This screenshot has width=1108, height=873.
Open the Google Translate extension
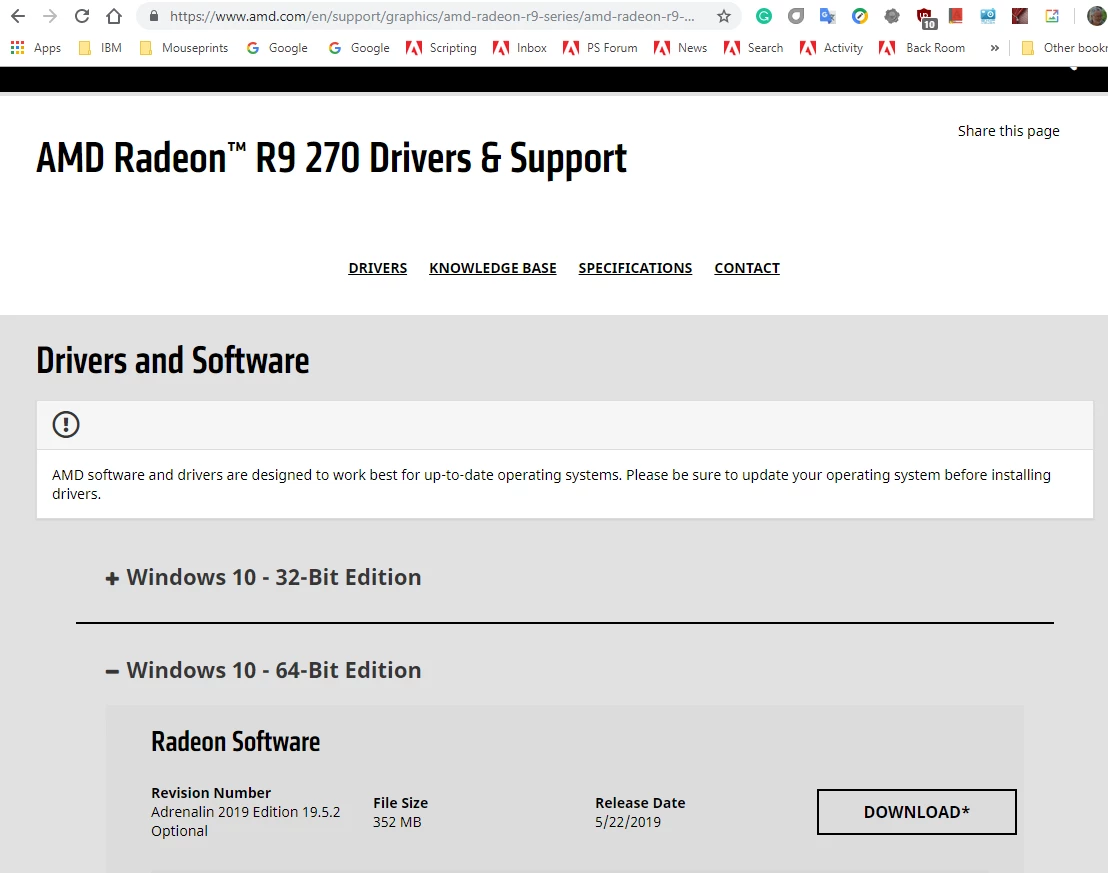[827, 16]
